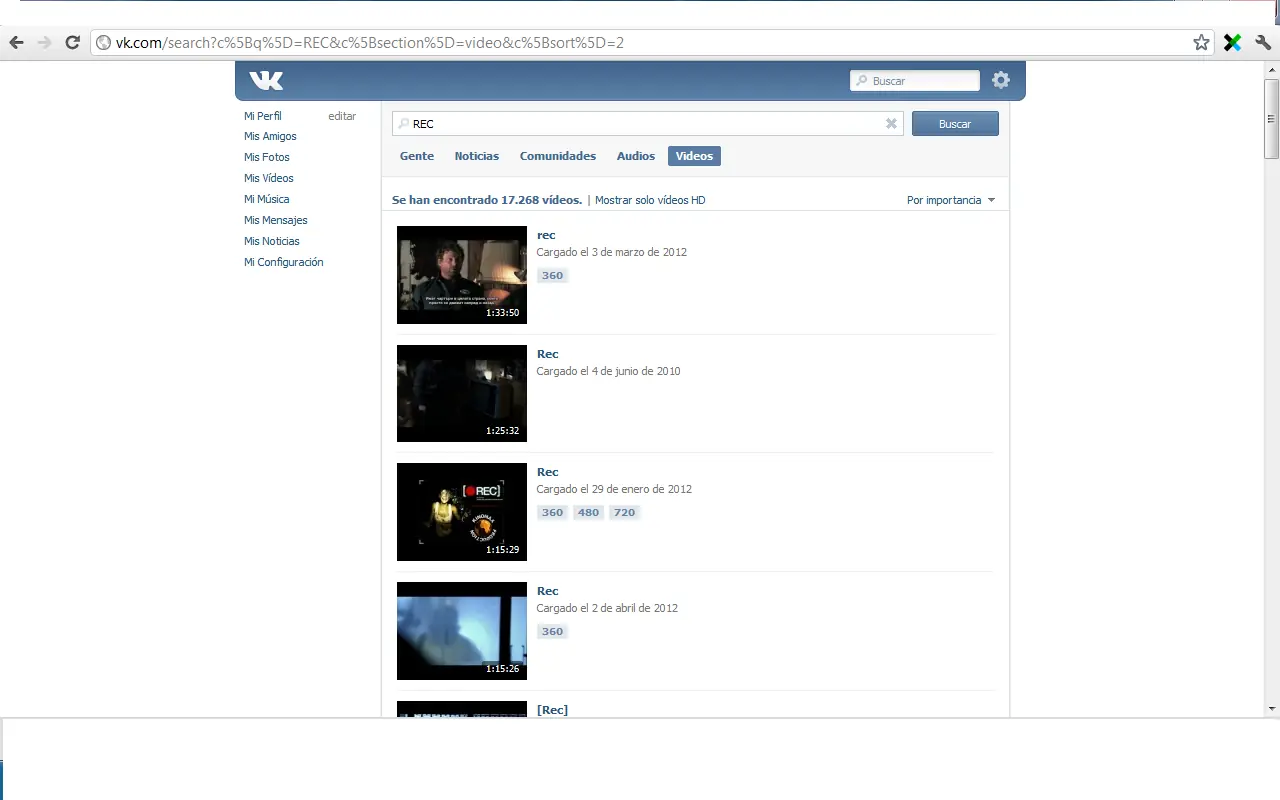Click the REC search input field
The width and height of the screenshot is (1280, 800).
647,124
